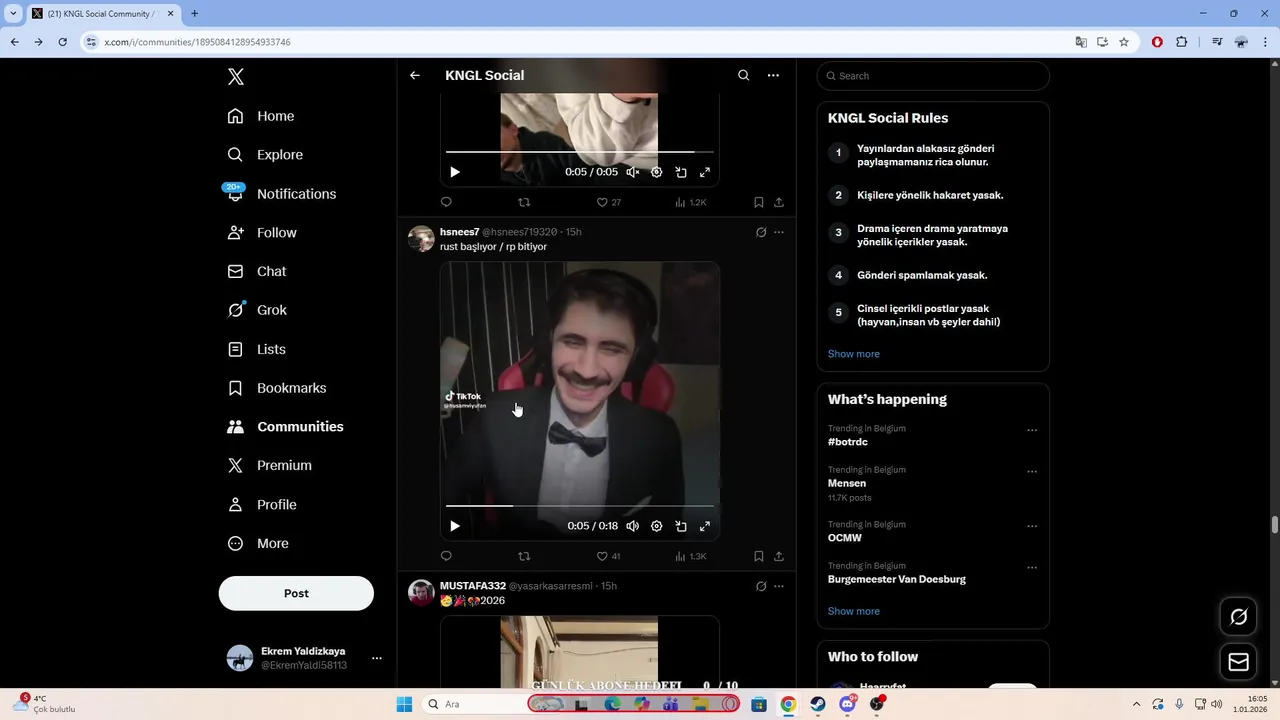Seek on the top 0:05 video progress bar
Screen dimensions: 1280x720
click(x=580, y=152)
